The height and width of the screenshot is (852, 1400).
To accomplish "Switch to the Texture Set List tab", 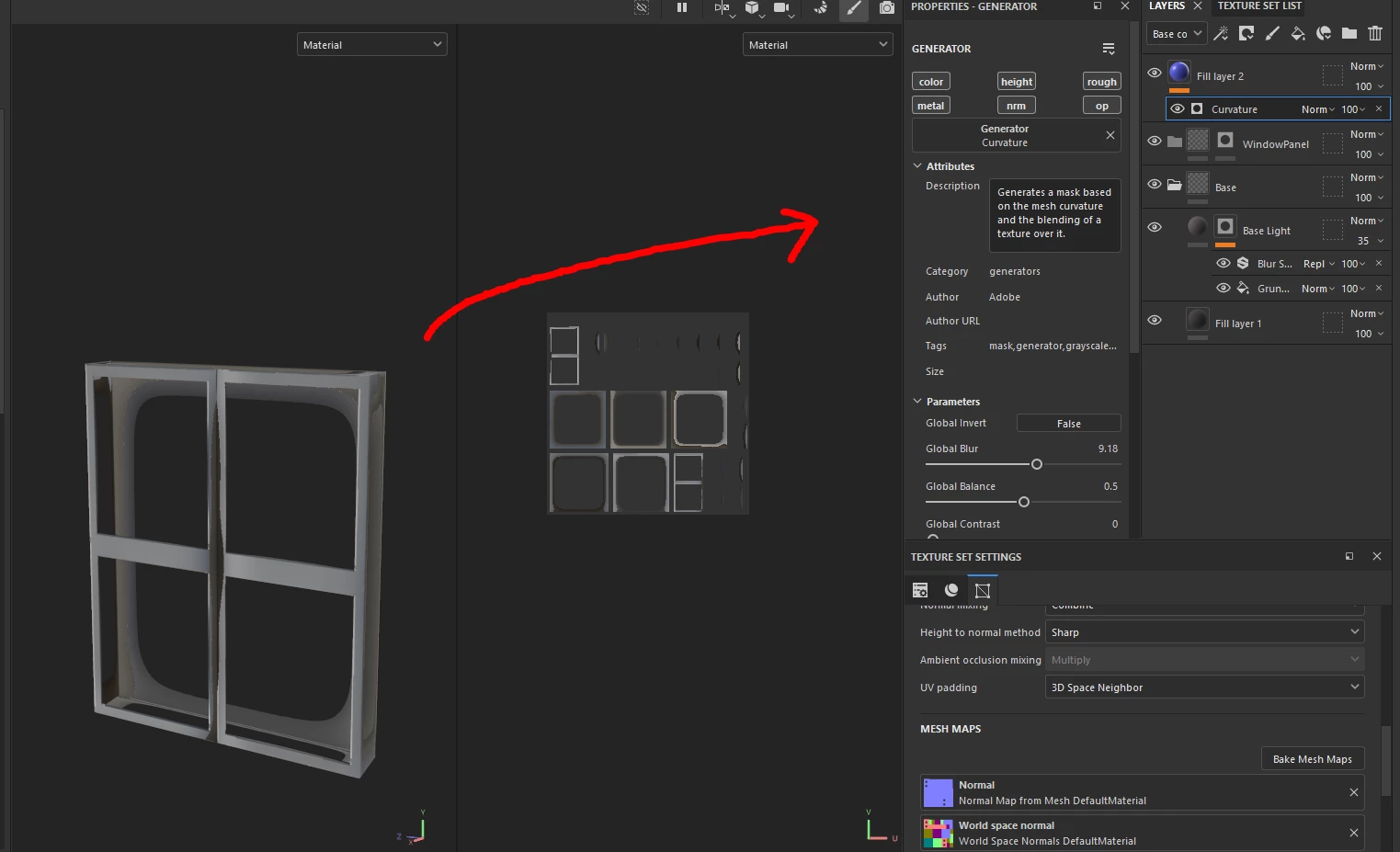I will click(1259, 6).
